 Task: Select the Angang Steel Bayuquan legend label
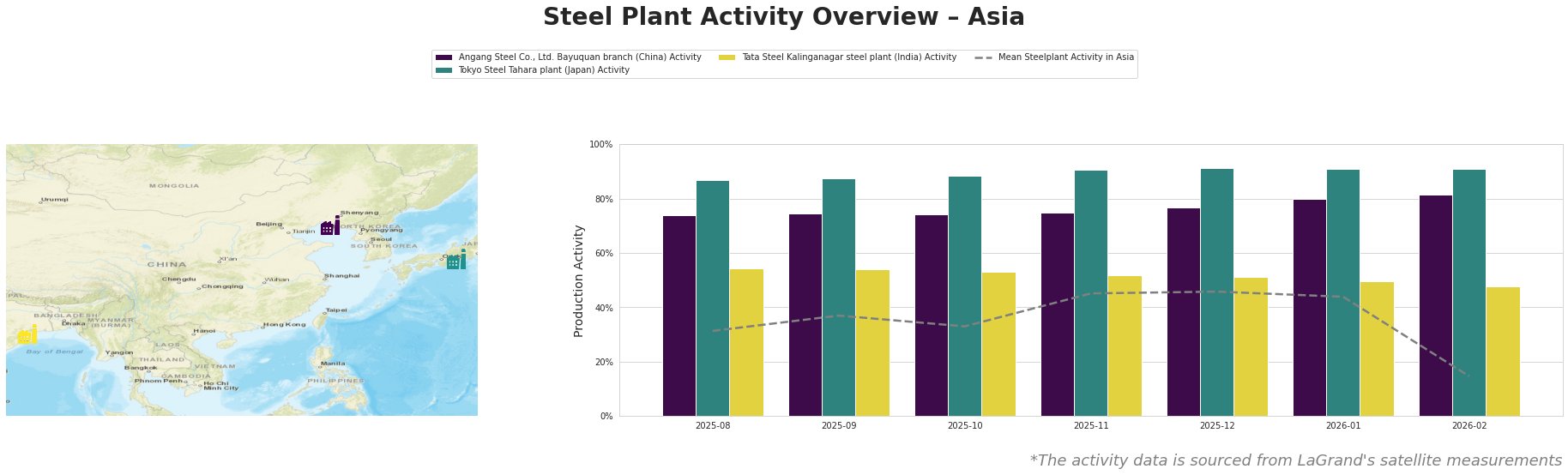(x=580, y=57)
